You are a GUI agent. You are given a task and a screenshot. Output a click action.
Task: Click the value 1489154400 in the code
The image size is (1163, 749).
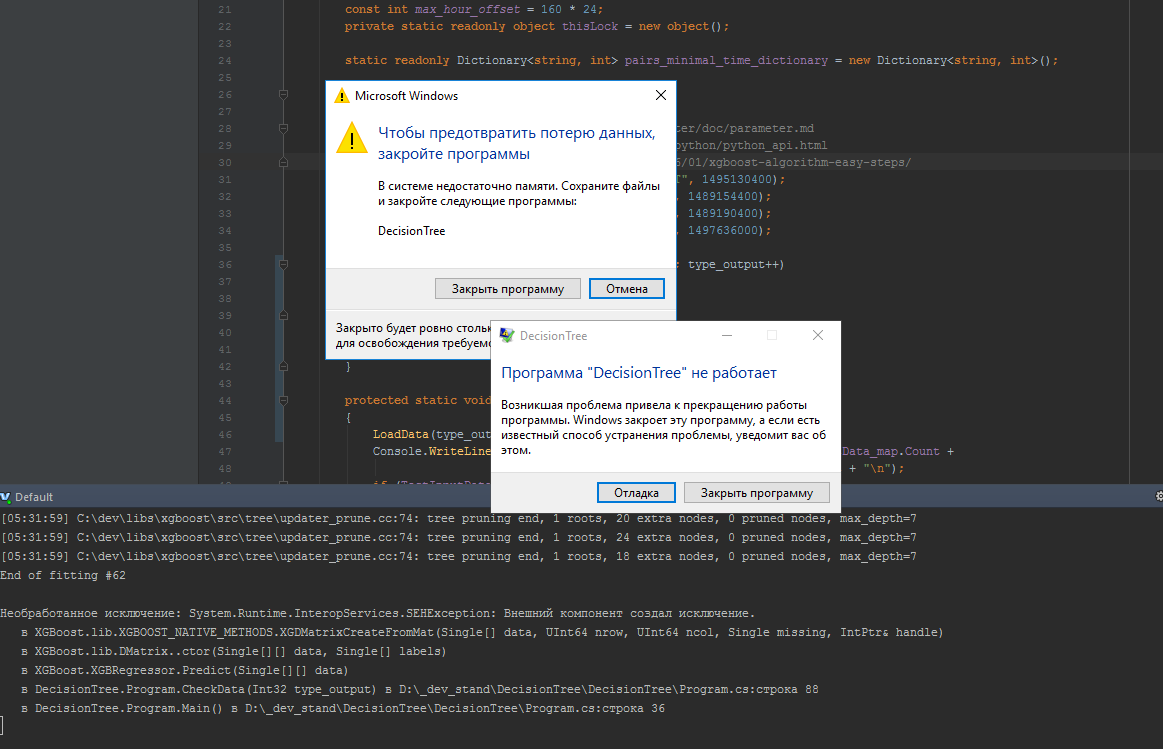click(x=723, y=197)
